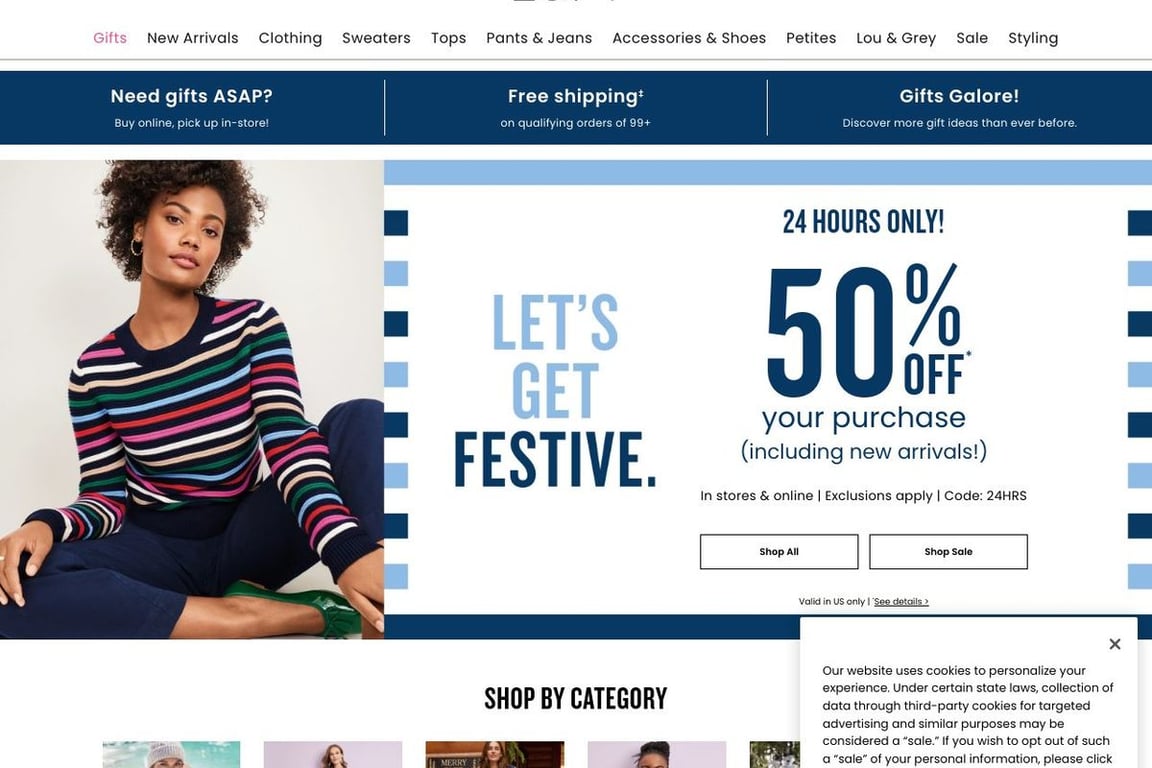The width and height of the screenshot is (1152, 768).
Task: Open the Free shipping promo banner
Action: point(575,107)
